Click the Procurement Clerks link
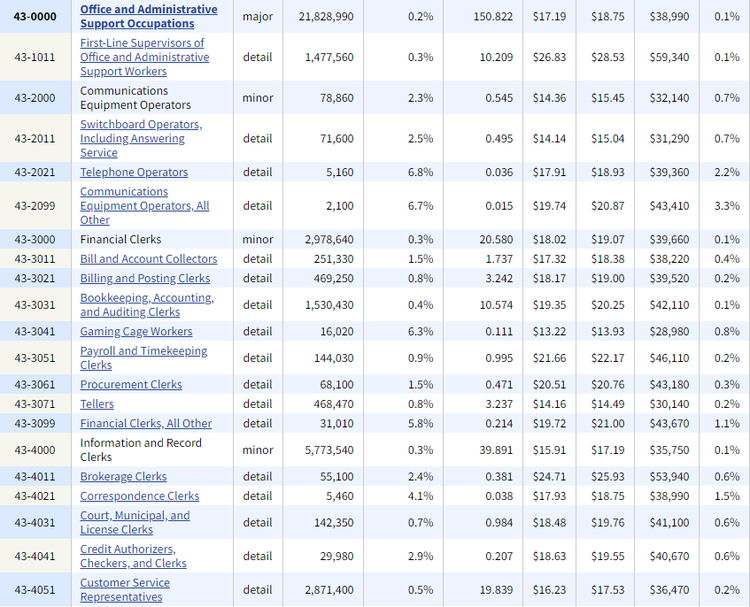 click(x=131, y=385)
